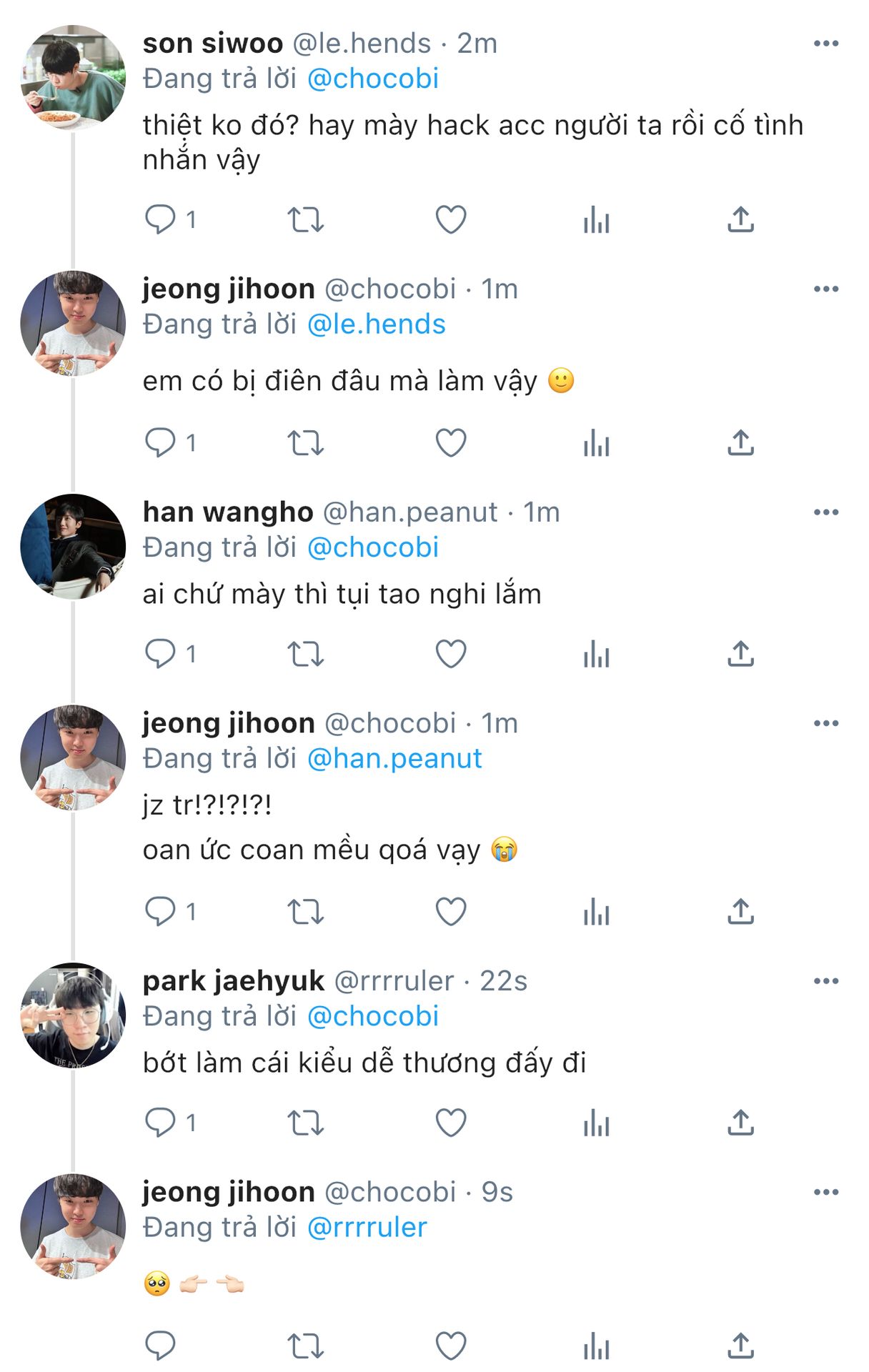The width and height of the screenshot is (869, 1372).
Task: Open son siwoo's profile picture
Action: (73, 77)
